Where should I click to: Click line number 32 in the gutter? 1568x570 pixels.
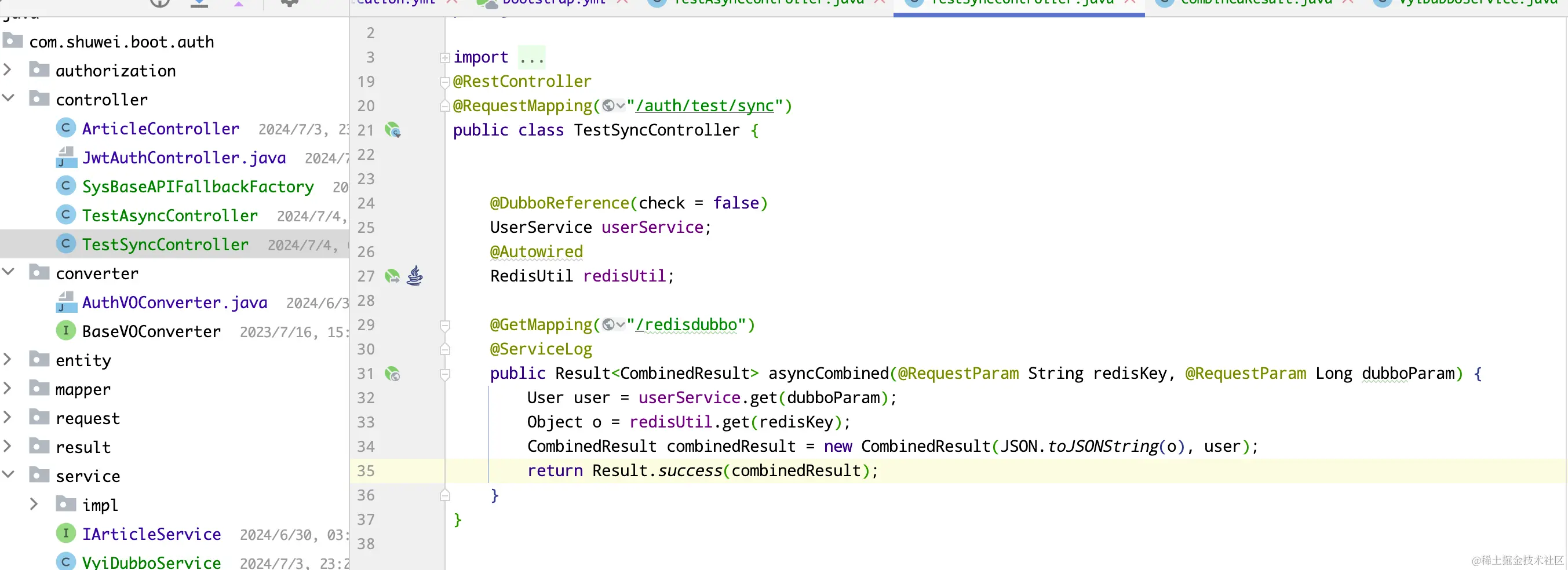[x=366, y=398]
